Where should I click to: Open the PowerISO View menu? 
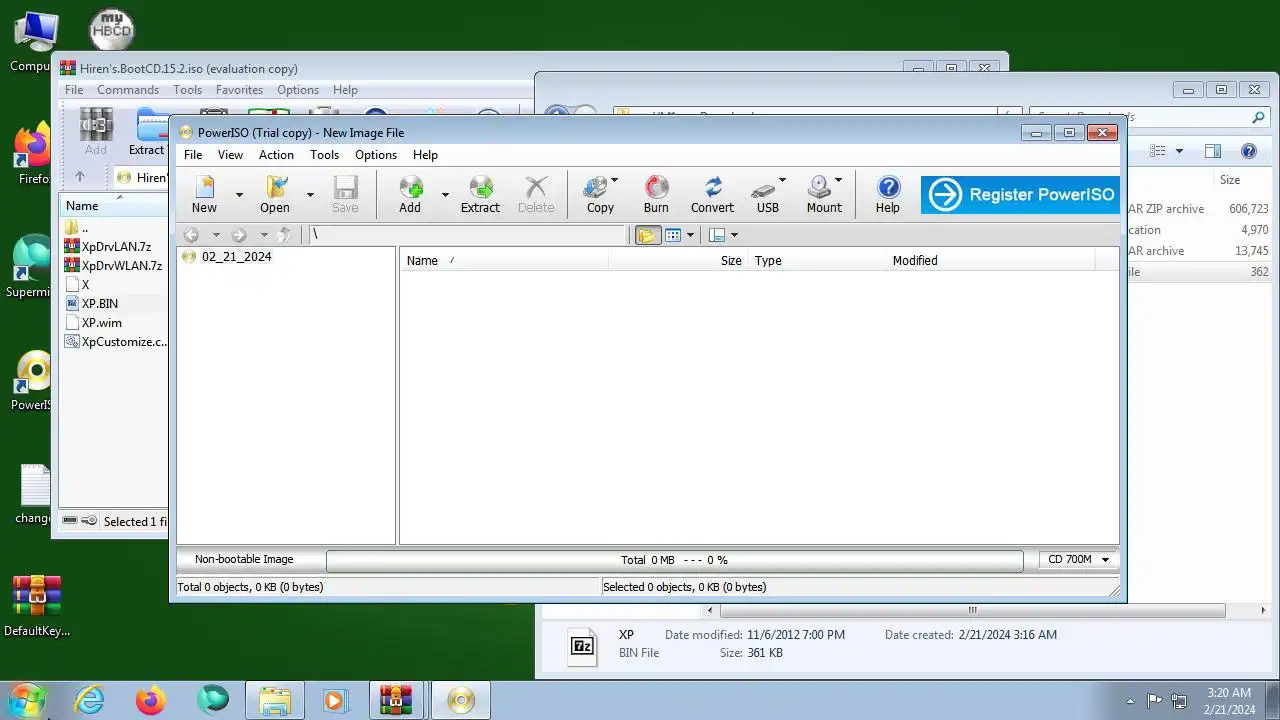(x=230, y=155)
